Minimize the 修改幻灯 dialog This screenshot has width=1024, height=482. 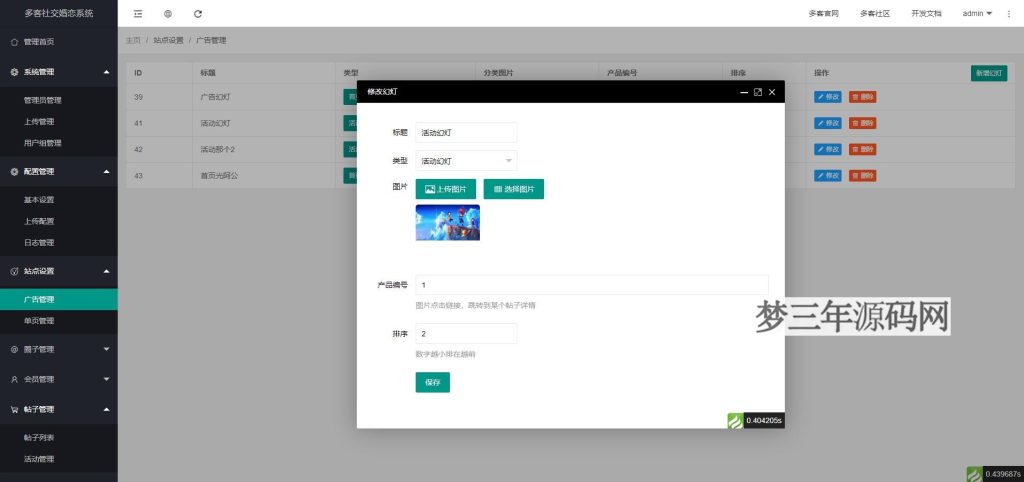pos(744,92)
